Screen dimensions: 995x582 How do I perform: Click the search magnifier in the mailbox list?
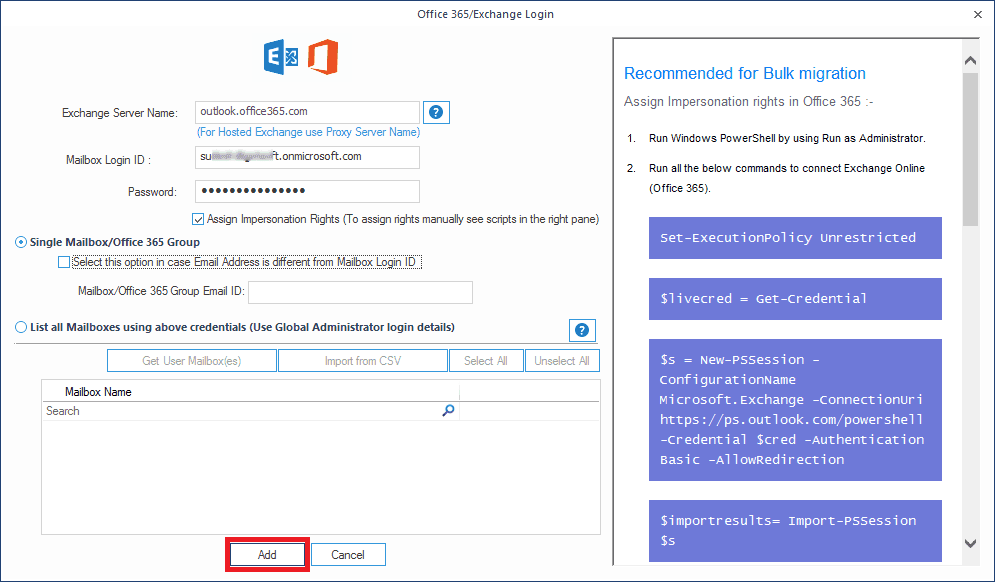point(448,410)
